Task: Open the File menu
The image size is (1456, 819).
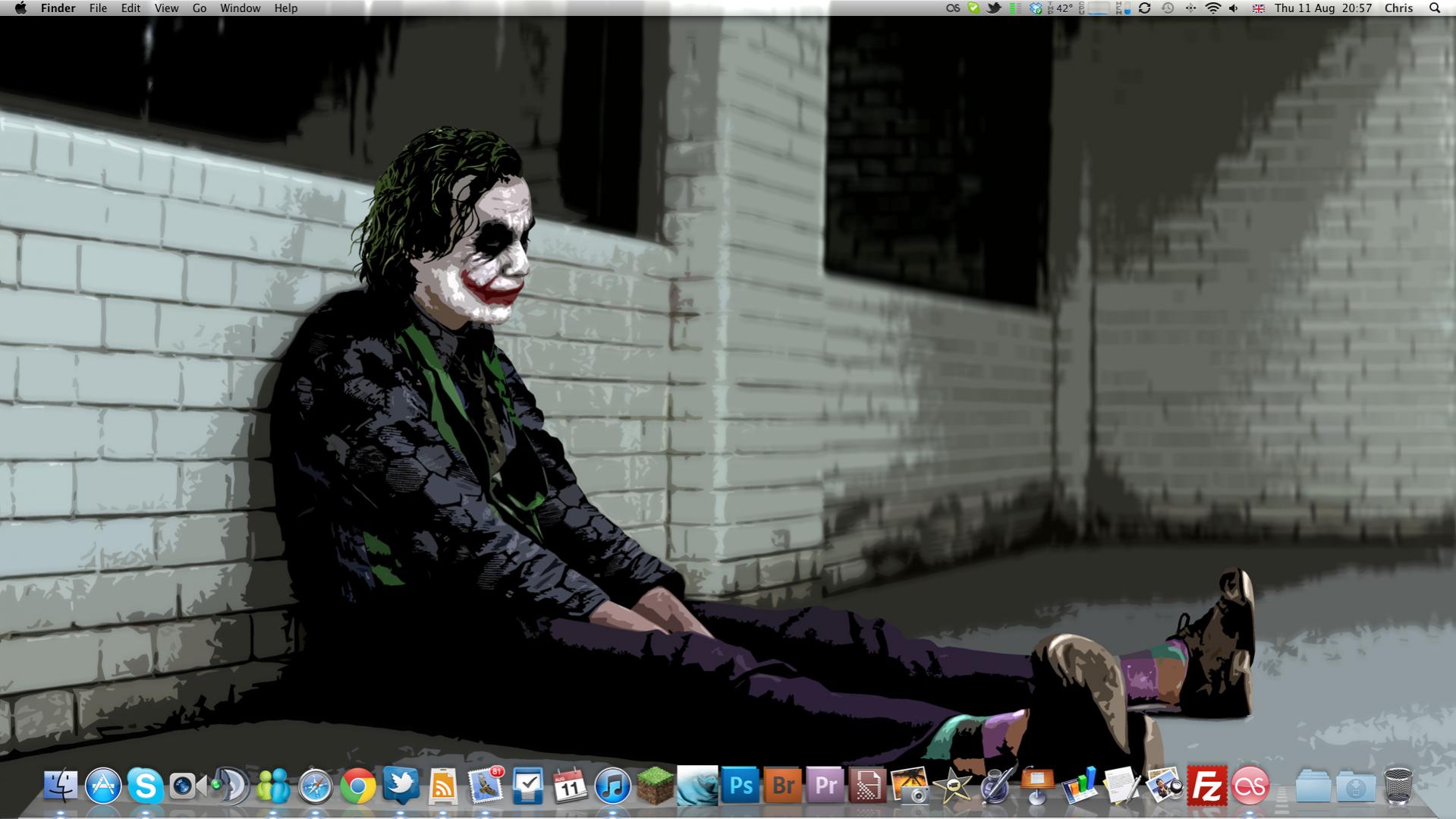Action: 98,8
